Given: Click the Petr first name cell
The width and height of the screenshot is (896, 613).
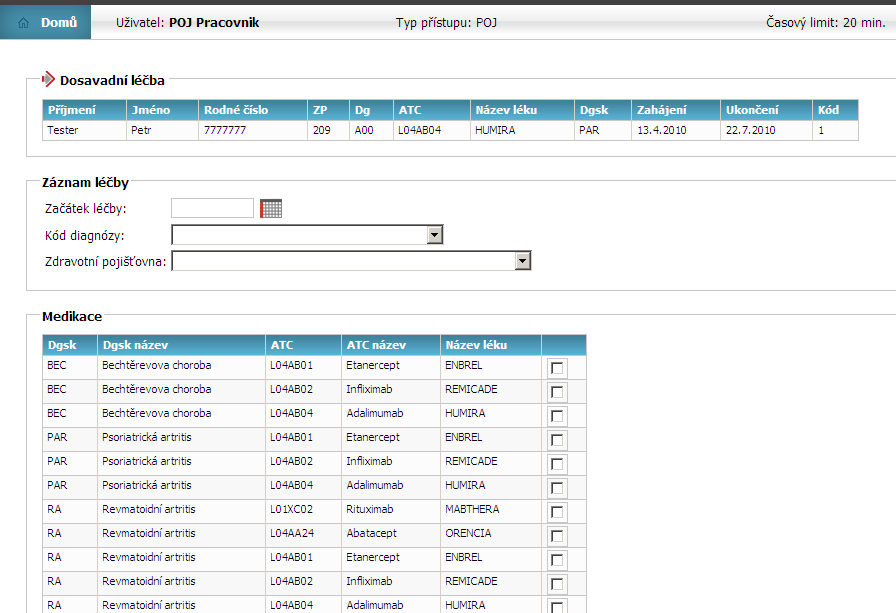Looking at the screenshot, I should pos(162,130).
